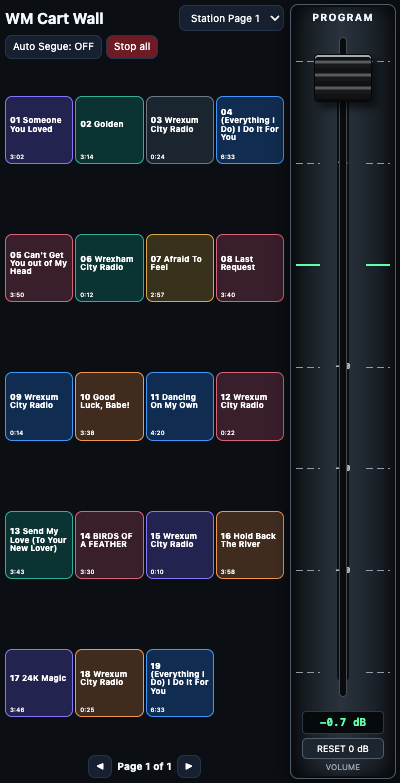Image resolution: width=400 pixels, height=783 pixels.
Task: Play cart 10 Good Luck, Babe!
Action: pos(109,406)
